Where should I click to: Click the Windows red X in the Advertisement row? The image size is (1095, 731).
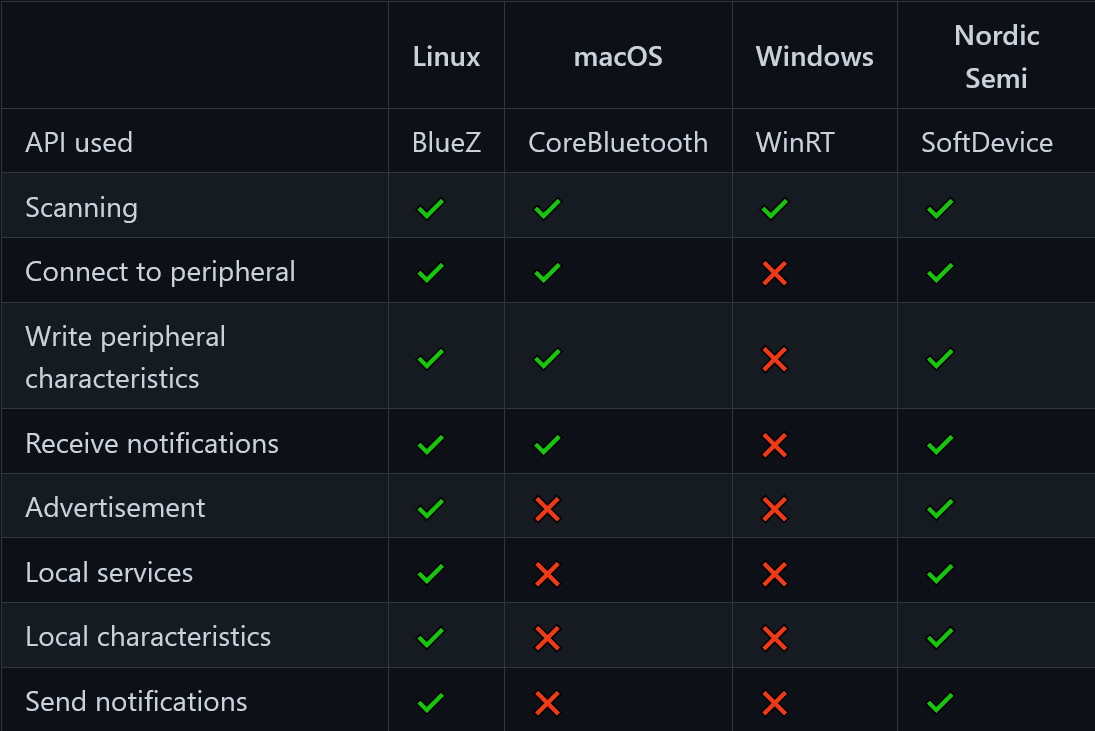click(774, 509)
